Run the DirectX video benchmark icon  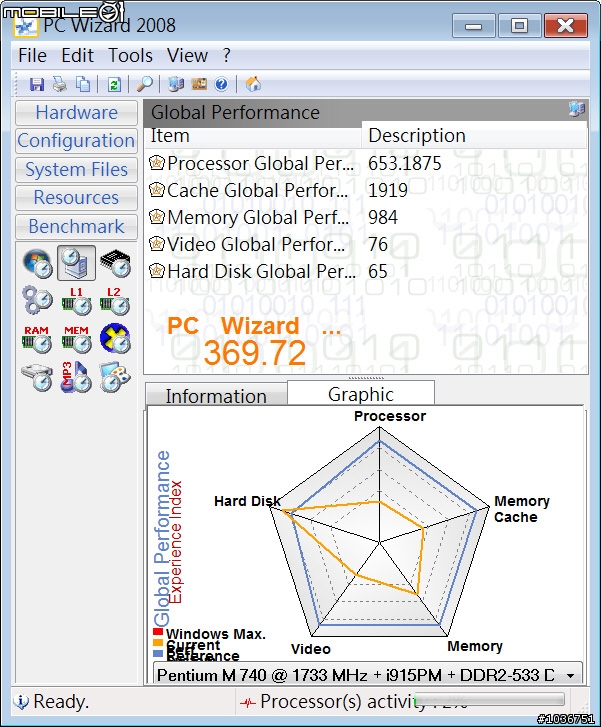(x=115, y=338)
